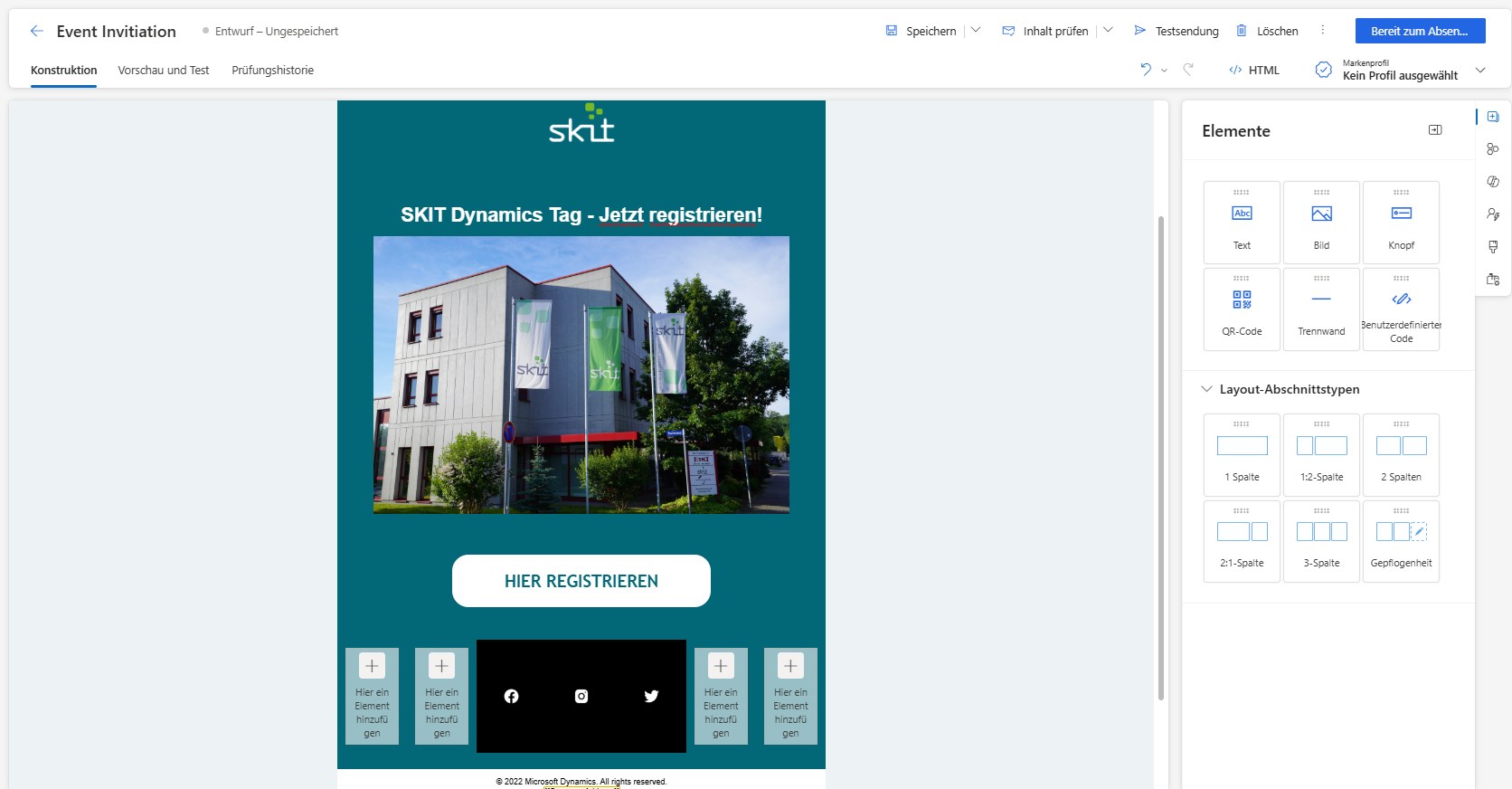Image resolution: width=1512 pixels, height=789 pixels.
Task: Open the Speichern dropdown arrow
Action: (976, 31)
